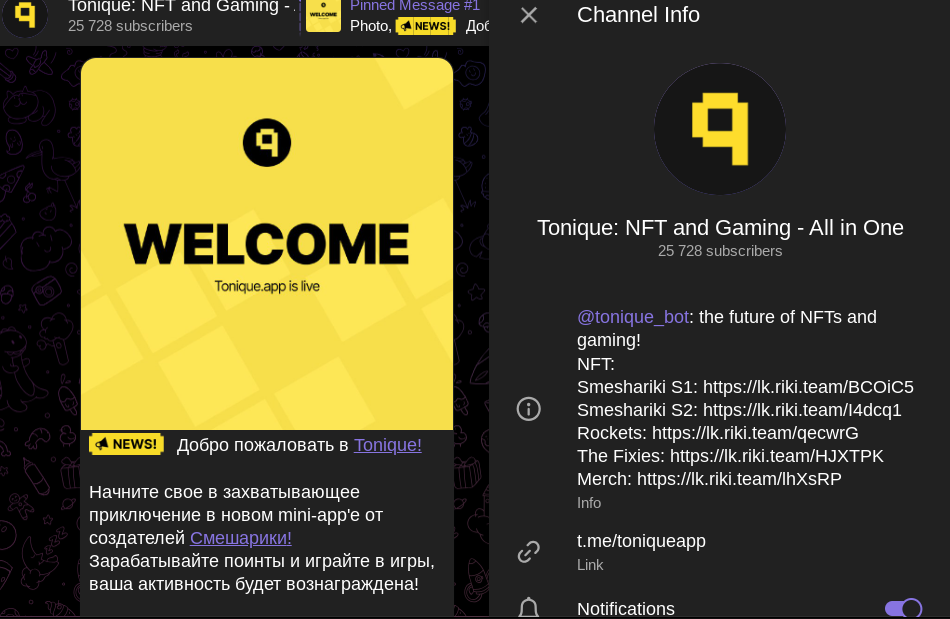
Task: Click the large Tonique profile picture
Action: 720,129
